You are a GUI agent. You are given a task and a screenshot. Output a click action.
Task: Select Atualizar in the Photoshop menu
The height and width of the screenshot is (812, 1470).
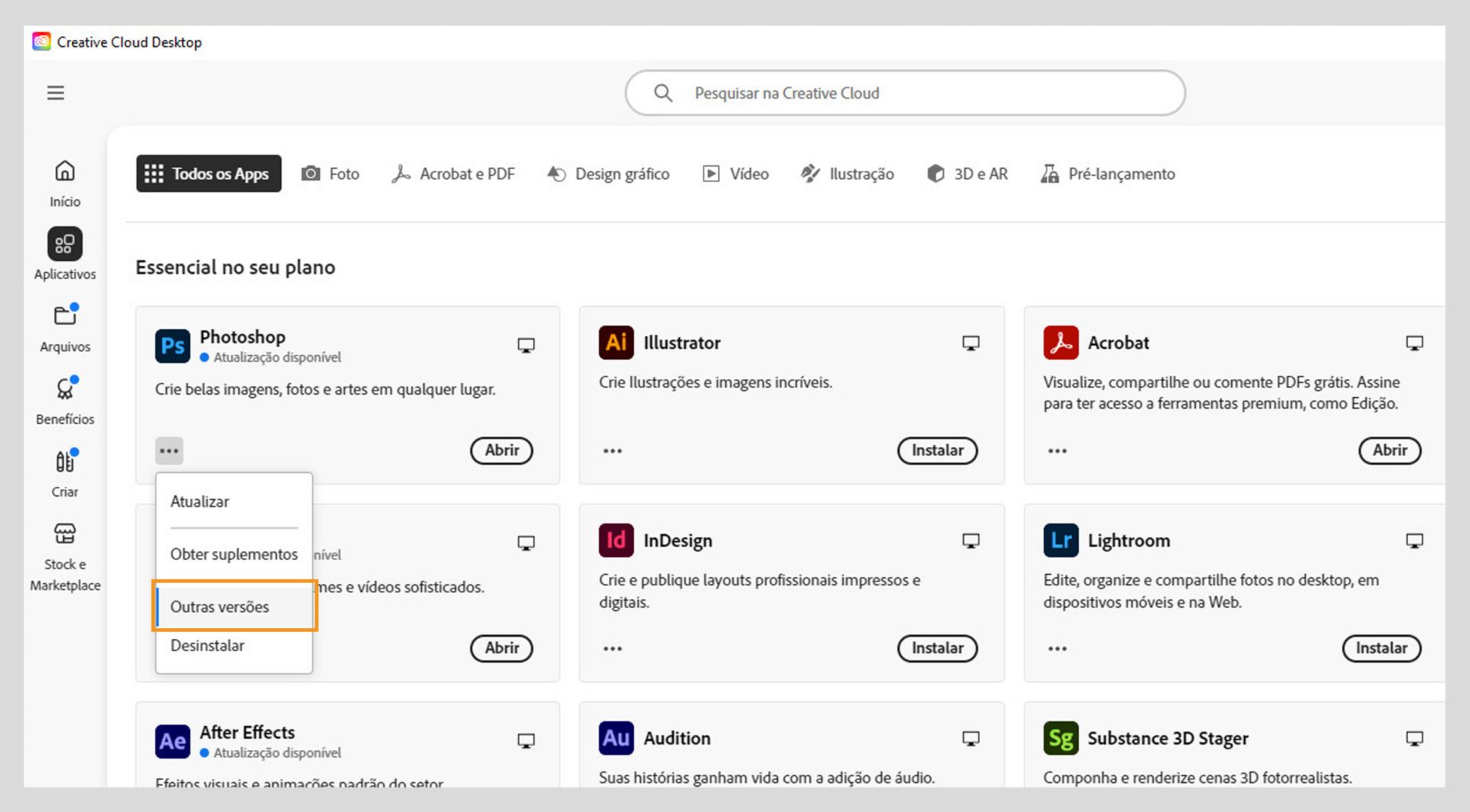point(200,502)
